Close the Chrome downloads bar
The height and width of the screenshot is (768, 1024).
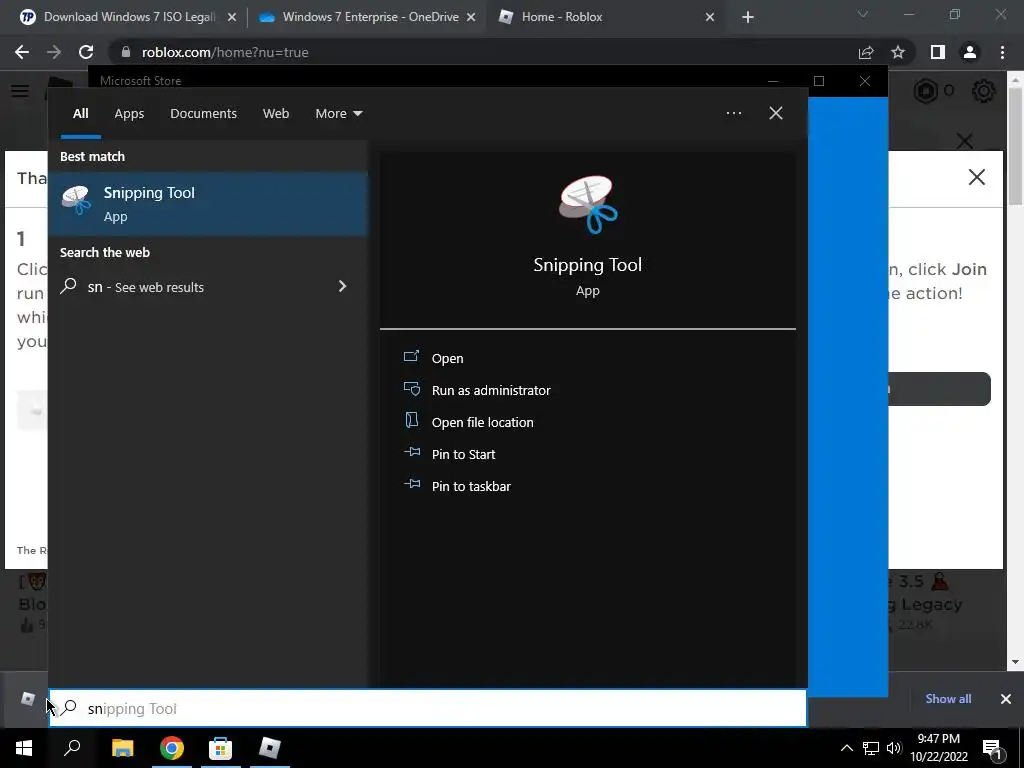[x=1006, y=699]
